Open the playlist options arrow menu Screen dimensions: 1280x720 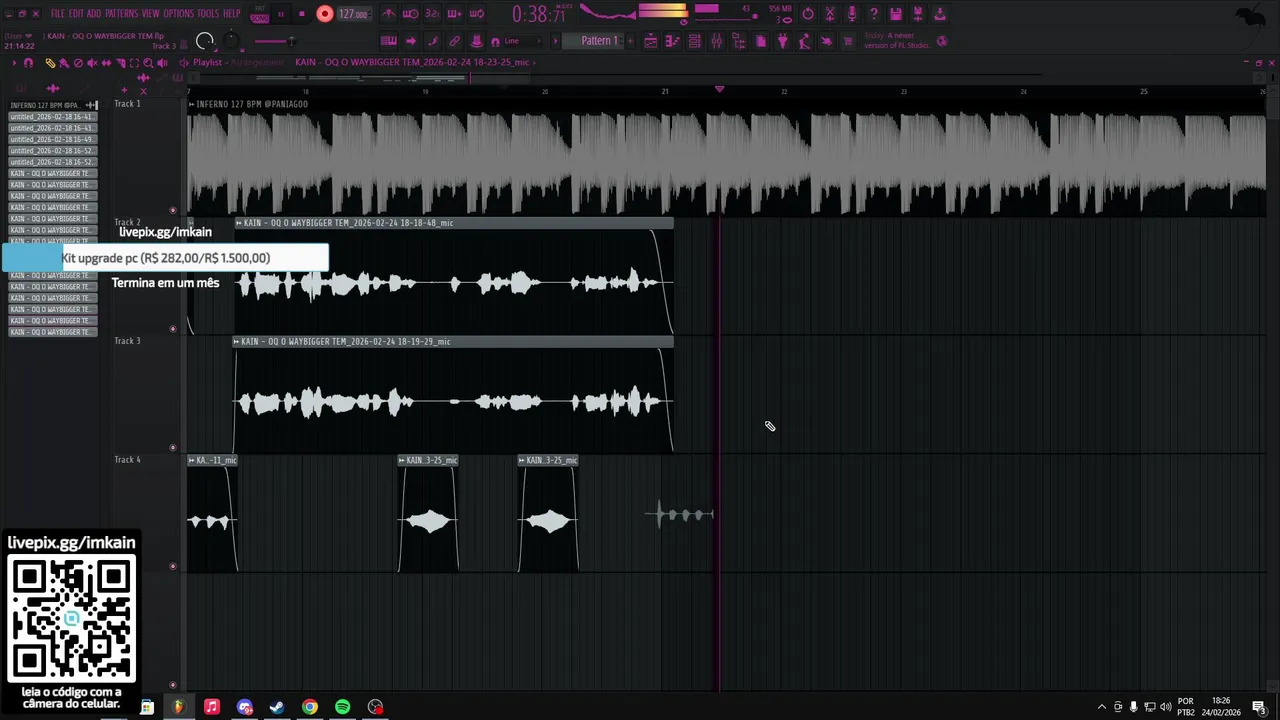(x=14, y=62)
